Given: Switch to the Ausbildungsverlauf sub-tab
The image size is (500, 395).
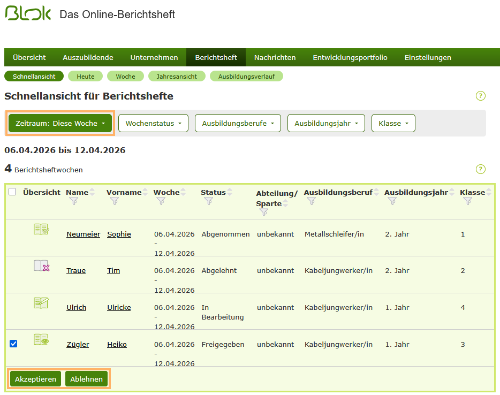Looking at the screenshot, I should [246, 76].
